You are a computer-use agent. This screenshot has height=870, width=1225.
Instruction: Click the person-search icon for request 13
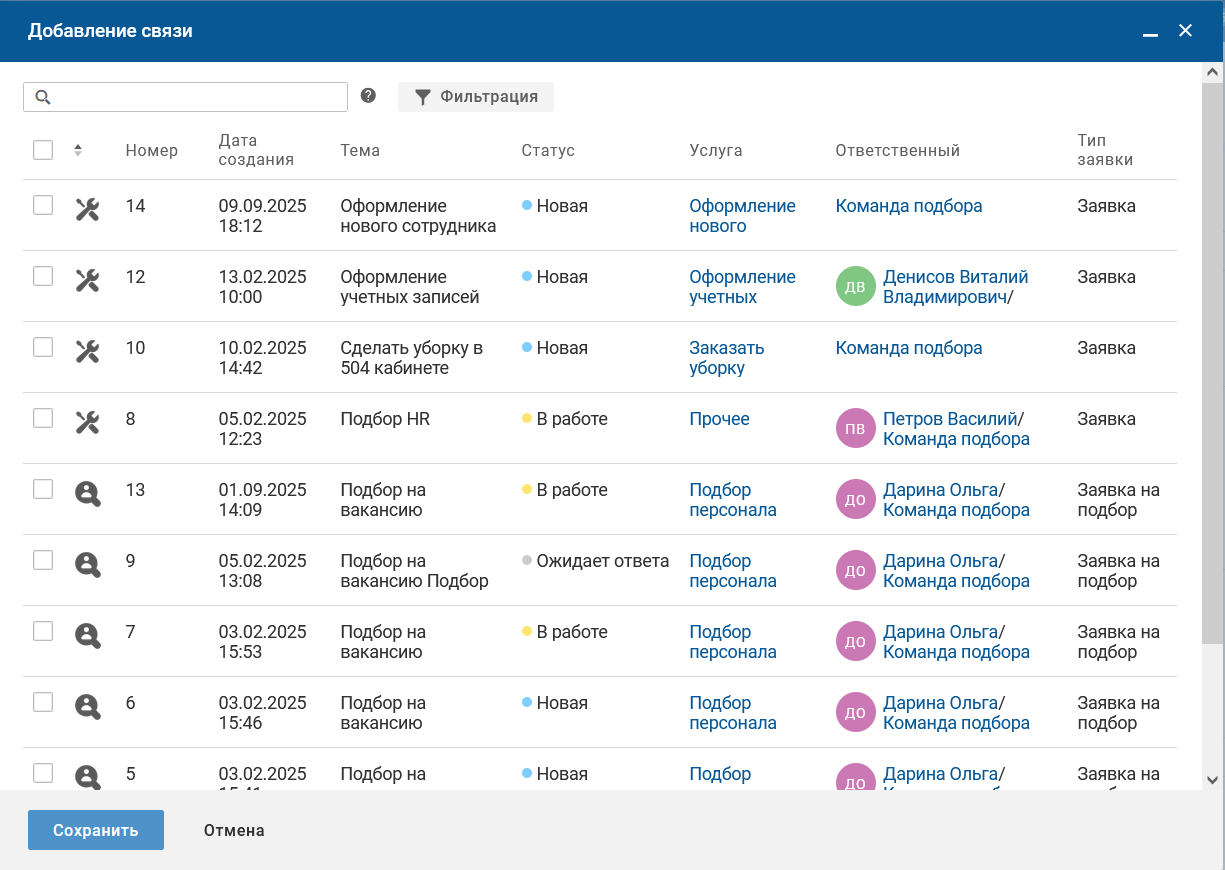88,493
